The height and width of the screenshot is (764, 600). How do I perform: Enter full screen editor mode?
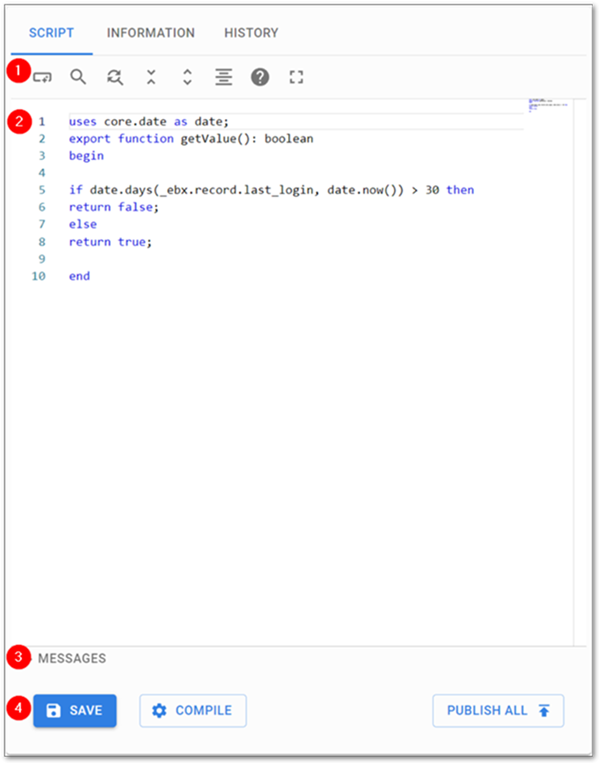pos(296,77)
